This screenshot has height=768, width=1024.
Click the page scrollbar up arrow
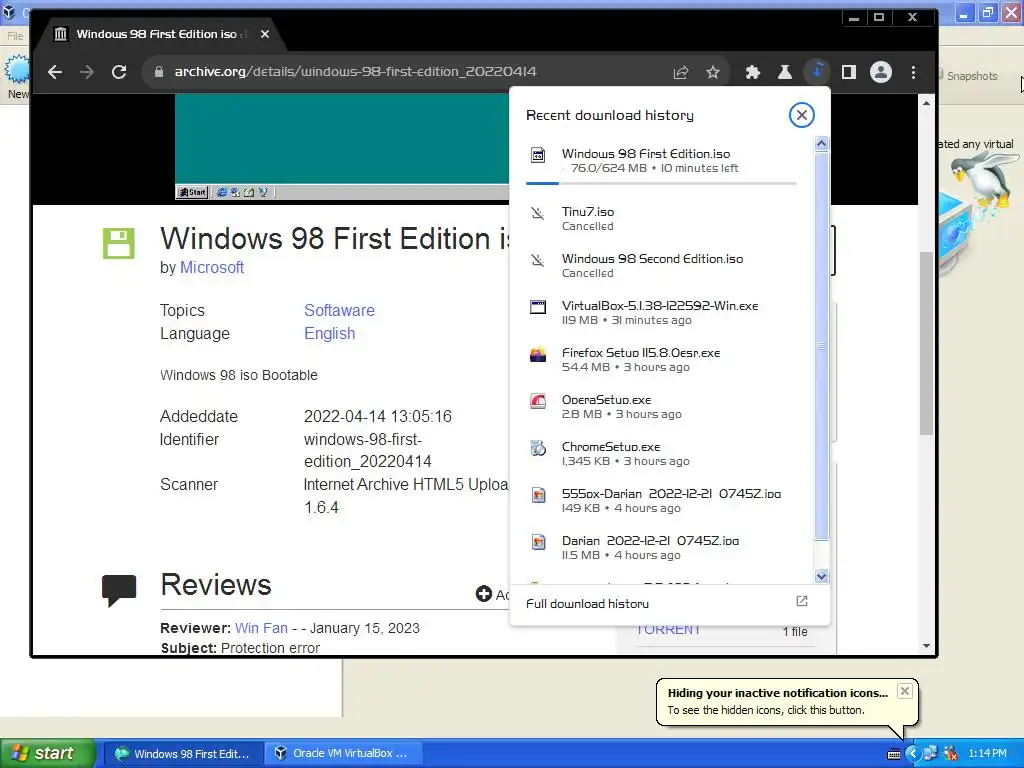point(927,103)
